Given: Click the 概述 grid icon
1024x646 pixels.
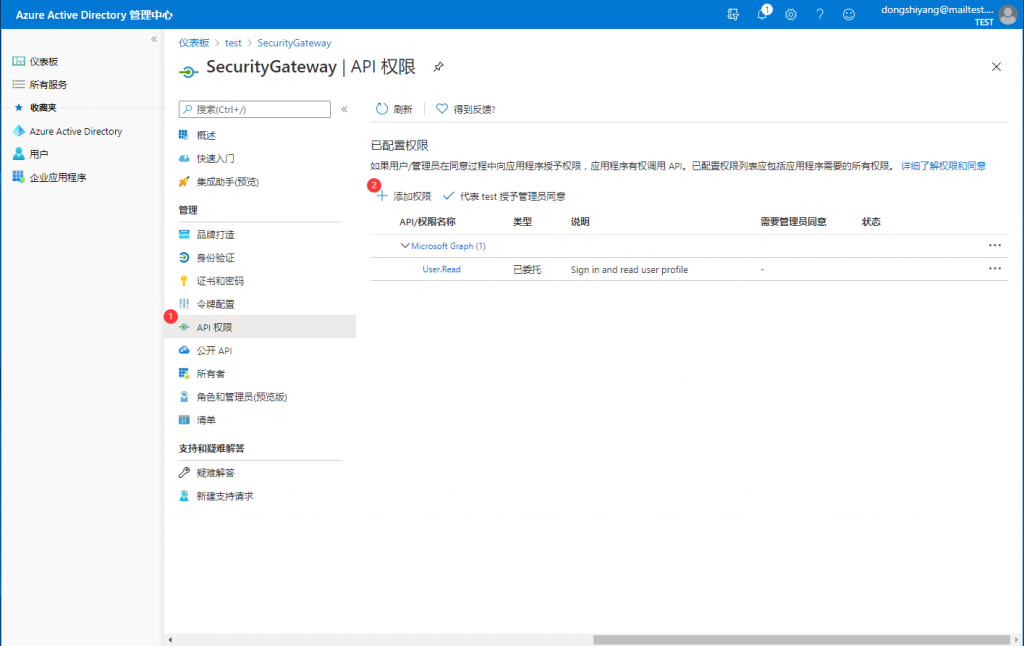Looking at the screenshot, I should coord(184,135).
